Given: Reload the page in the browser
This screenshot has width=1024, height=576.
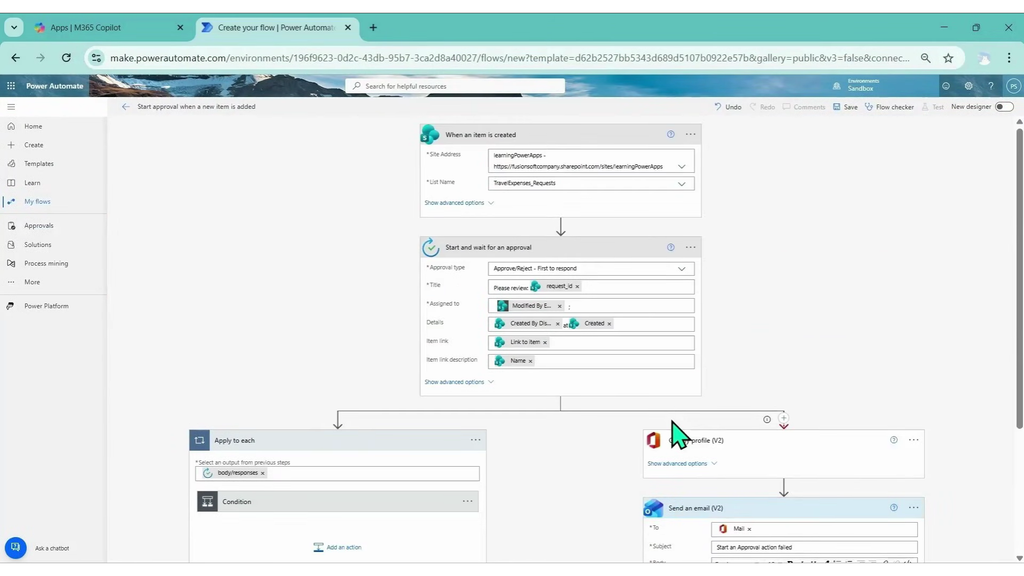Looking at the screenshot, I should 66,57.
